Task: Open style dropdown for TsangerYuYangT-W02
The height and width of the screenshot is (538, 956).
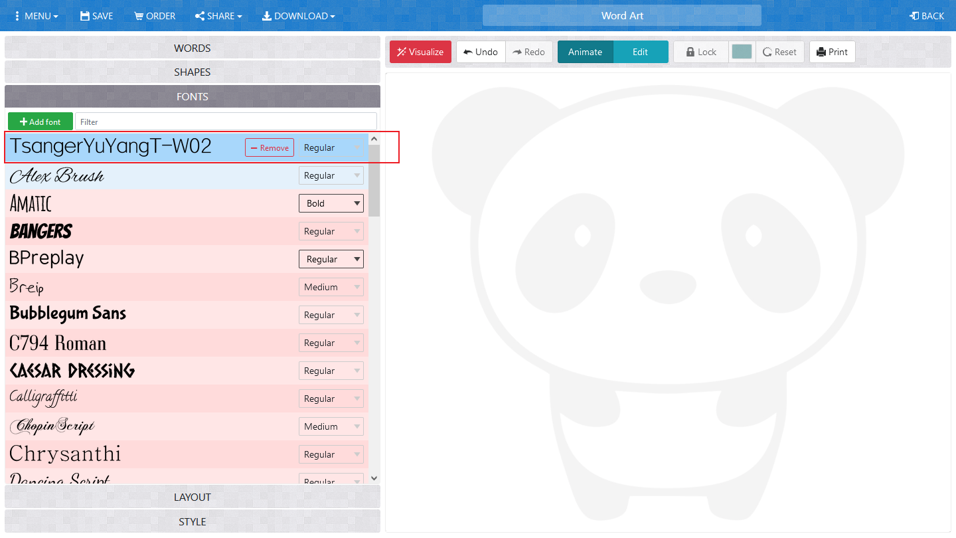Action: click(331, 148)
